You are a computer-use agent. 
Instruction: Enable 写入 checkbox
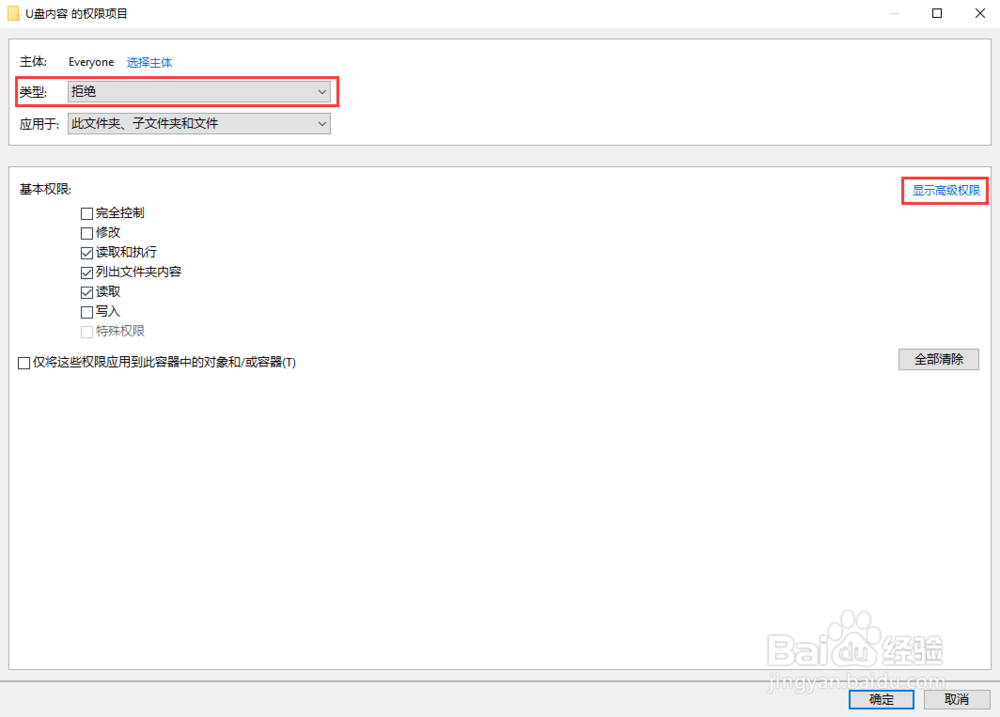(x=87, y=312)
